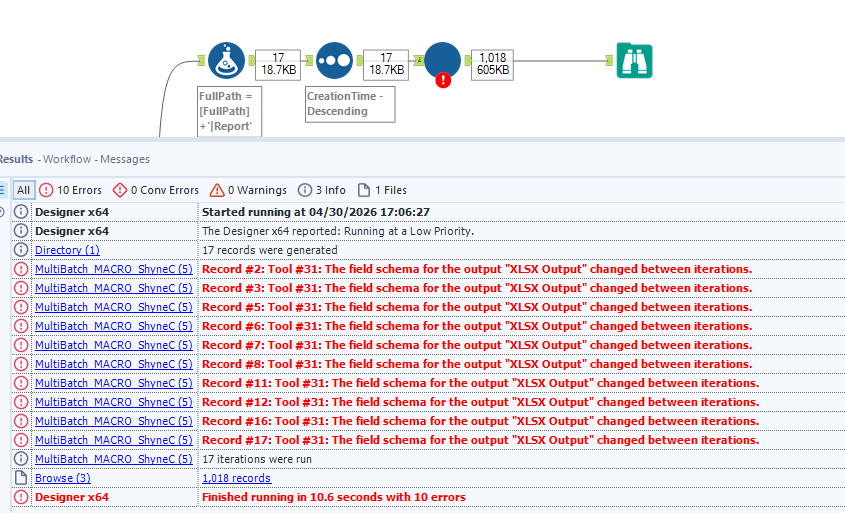This screenshot has height=513, width=845.
Task: Open MultiBatch_MACRO link for Record #6 error
Action: 114,326
